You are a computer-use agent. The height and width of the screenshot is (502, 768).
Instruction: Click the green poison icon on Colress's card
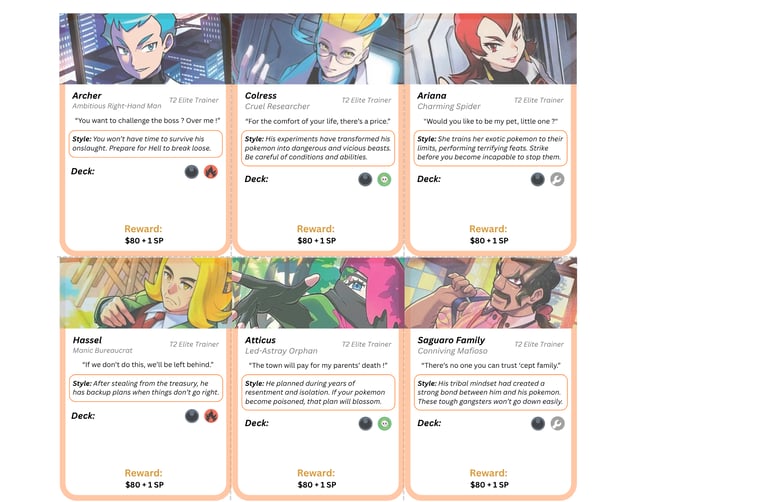click(x=384, y=180)
